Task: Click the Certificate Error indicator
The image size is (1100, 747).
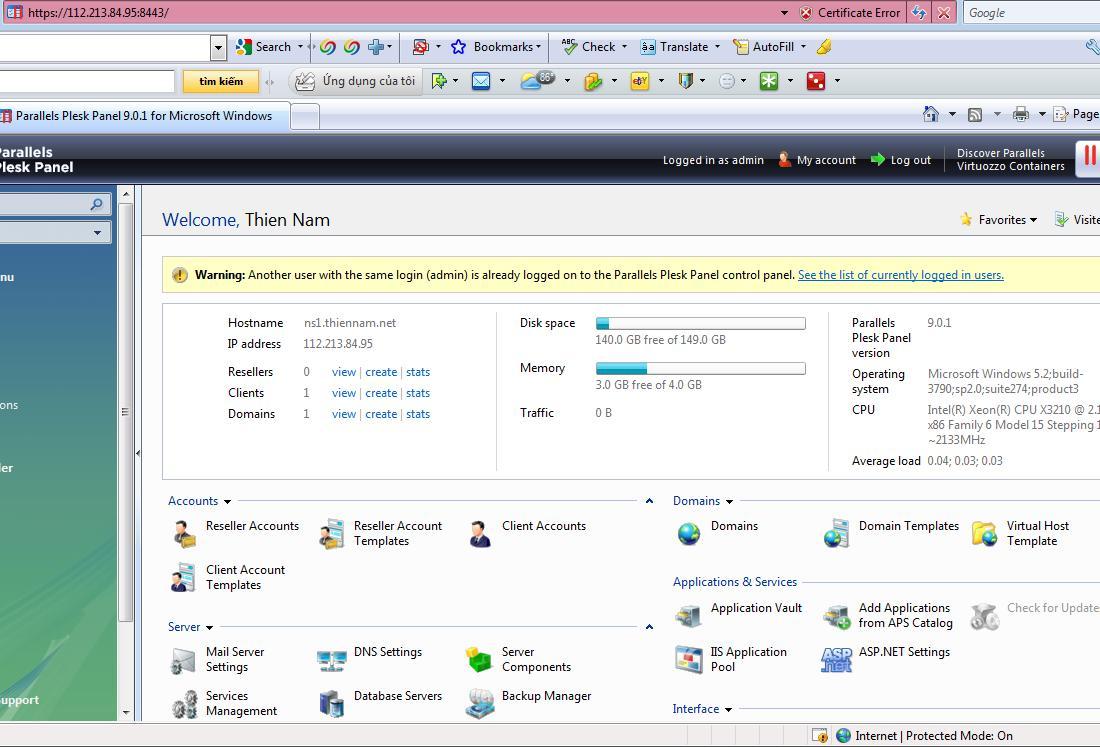Action: tap(850, 13)
